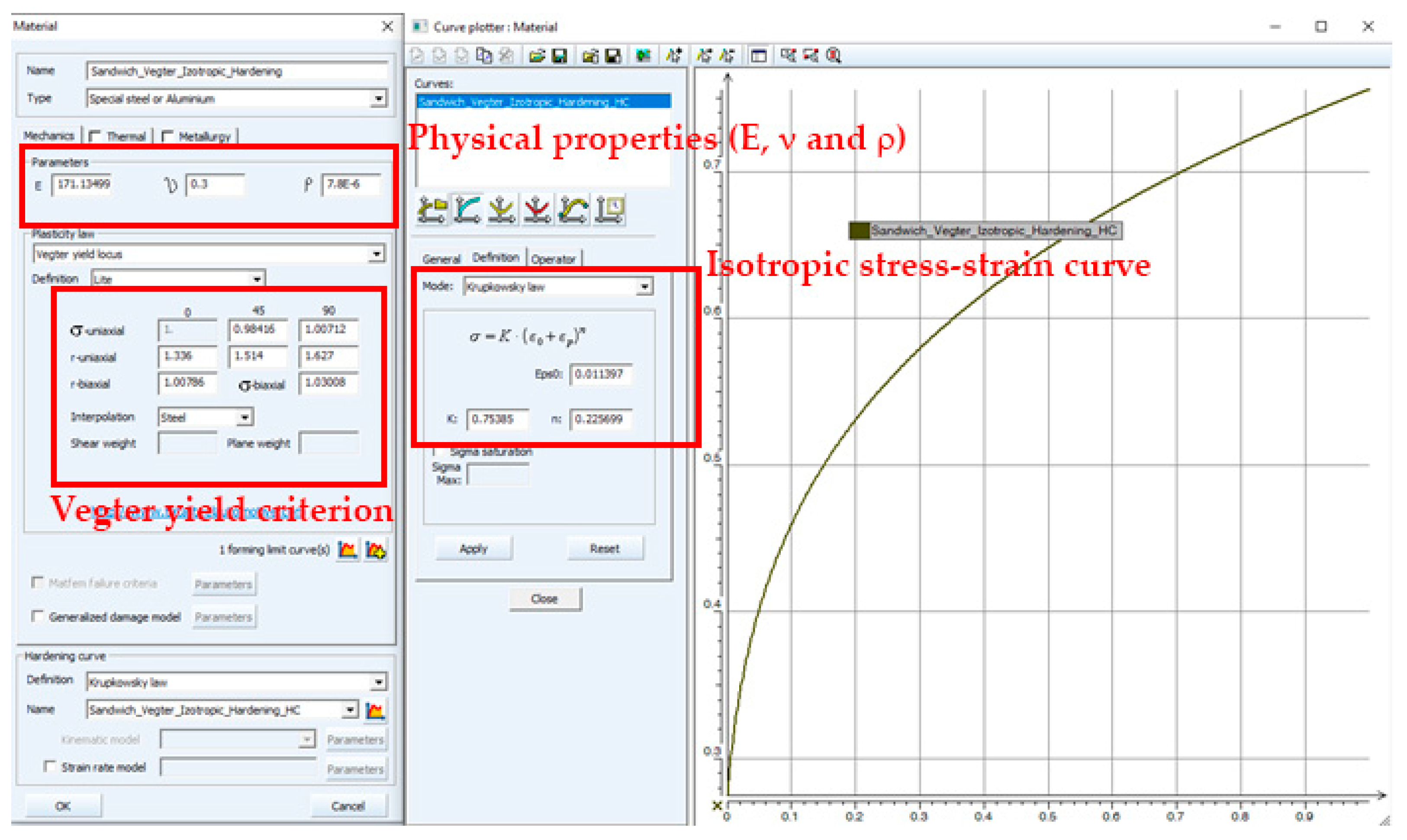Click the open folder icon in curve plotter toolbar

coord(536,55)
